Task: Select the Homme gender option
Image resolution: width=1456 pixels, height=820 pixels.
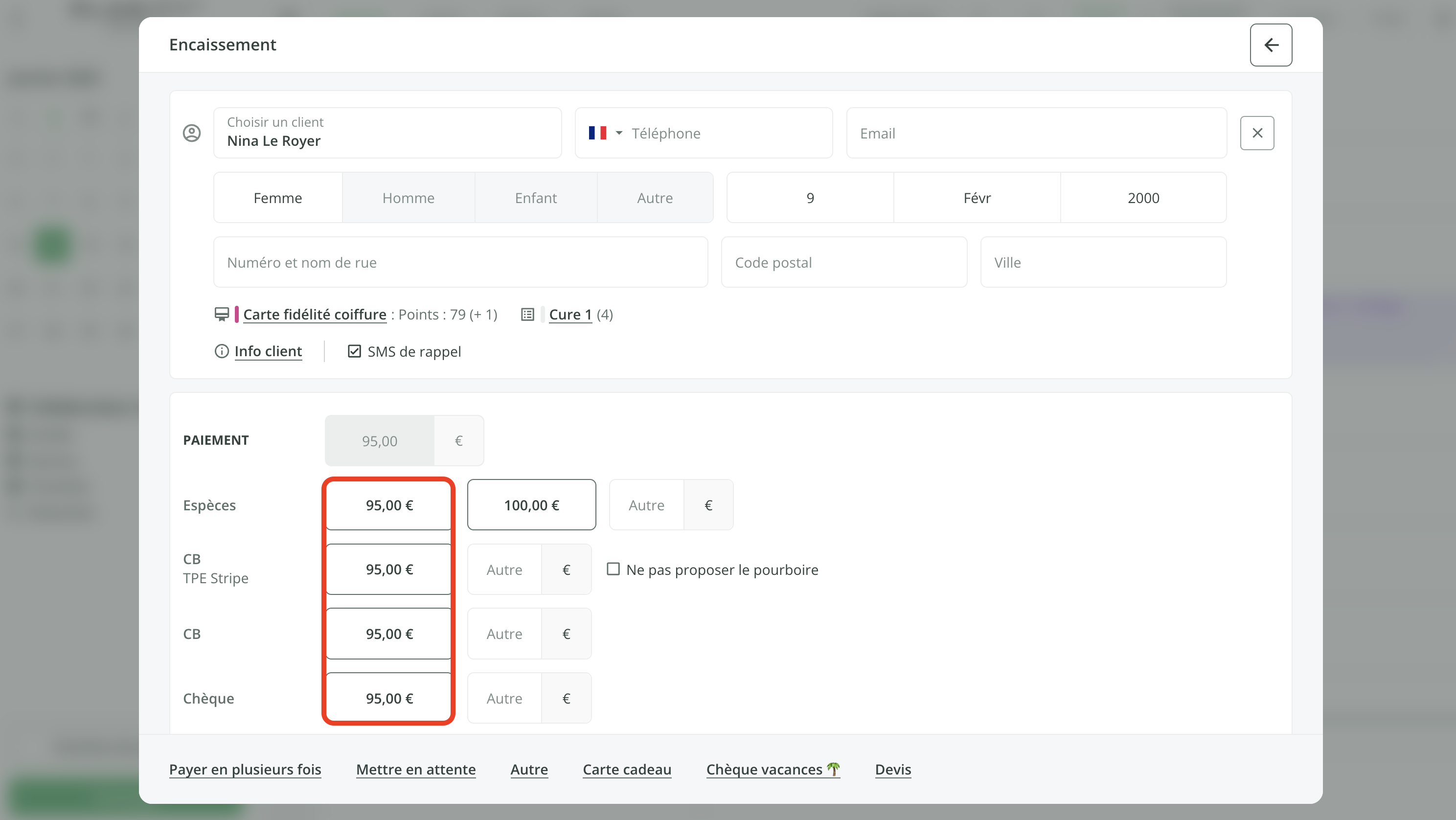Action: tap(408, 198)
